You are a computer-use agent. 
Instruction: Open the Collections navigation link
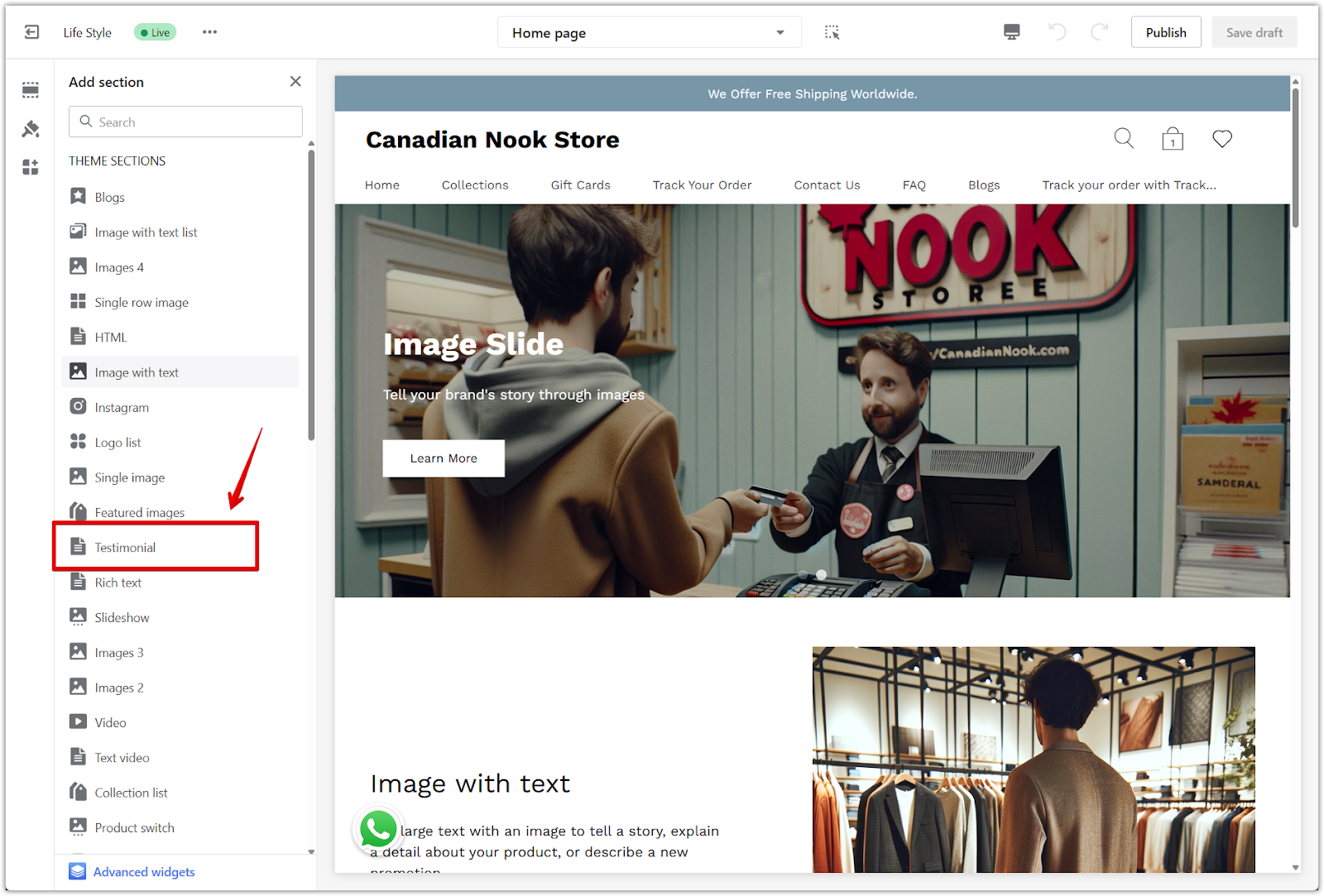pyautogui.click(x=475, y=185)
